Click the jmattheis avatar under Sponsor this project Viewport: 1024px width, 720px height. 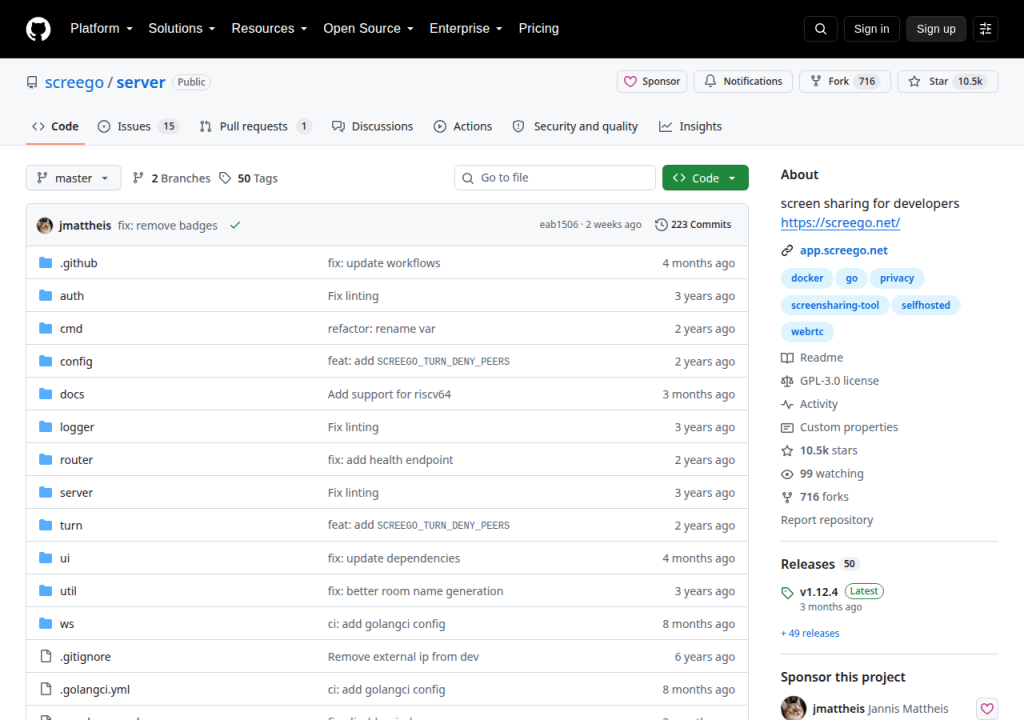point(793,708)
